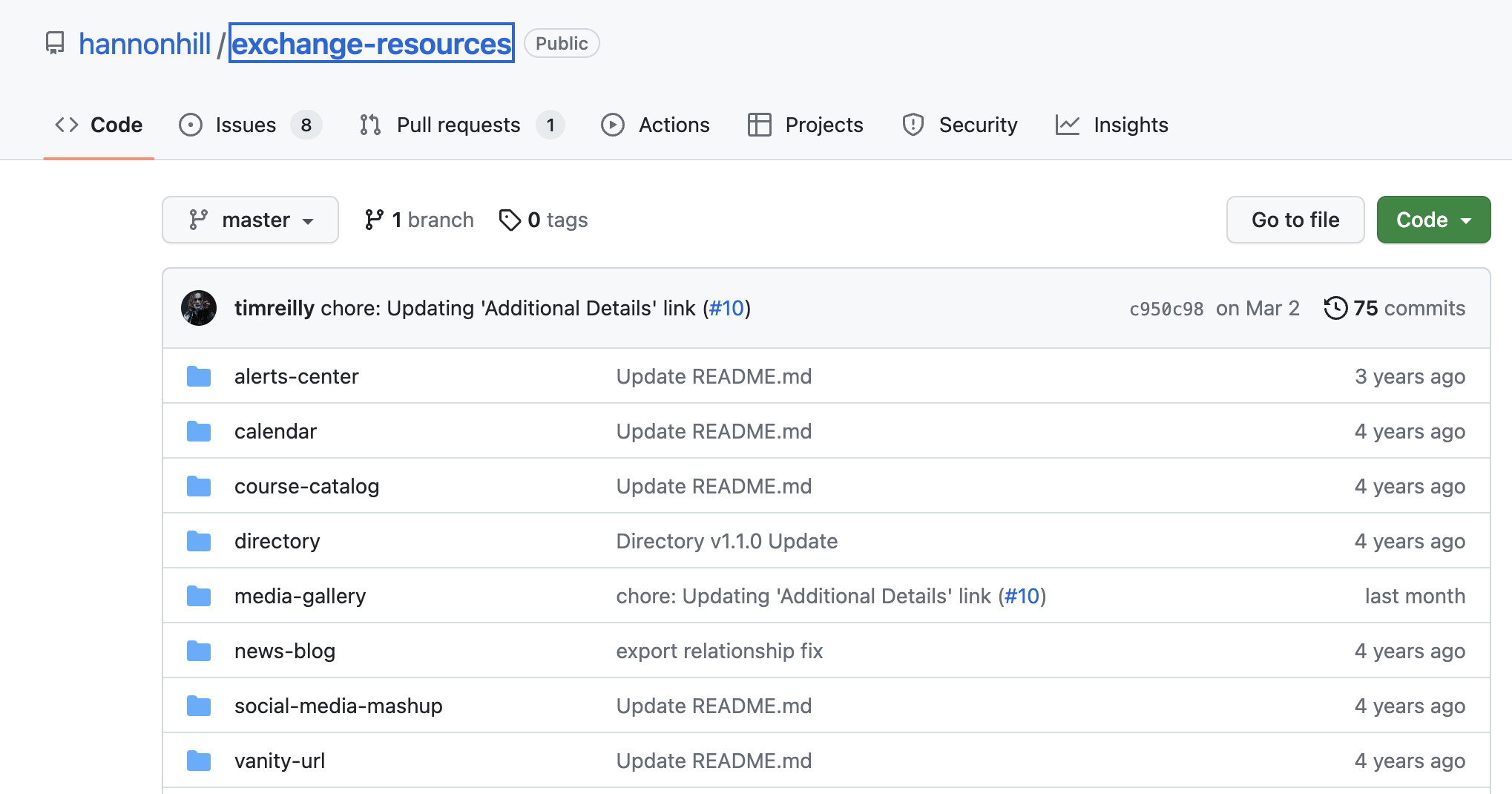This screenshot has height=794, width=1512.
Task: Open the directory folder
Action: coord(277,541)
